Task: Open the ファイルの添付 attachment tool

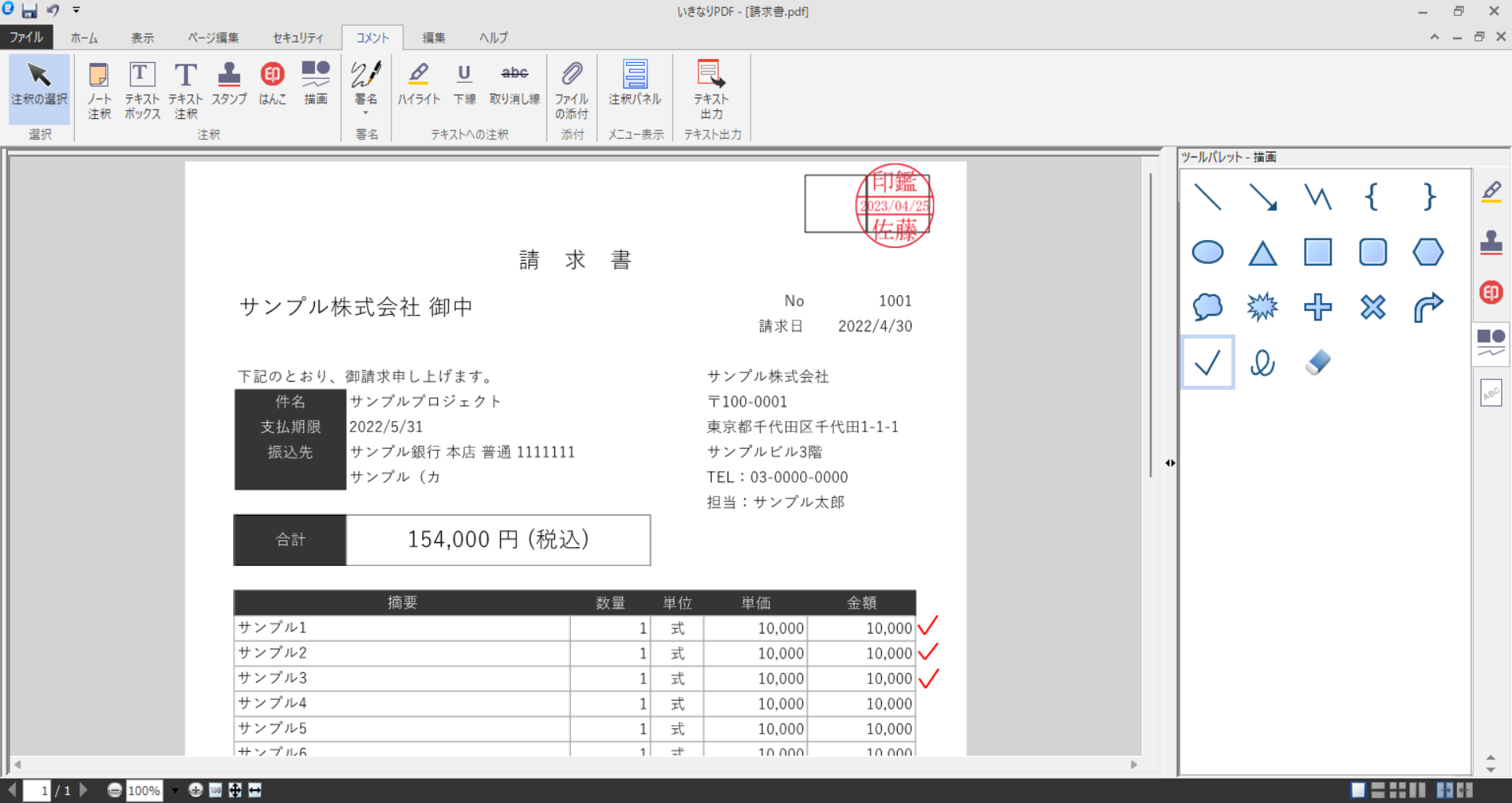Action: coord(572,89)
